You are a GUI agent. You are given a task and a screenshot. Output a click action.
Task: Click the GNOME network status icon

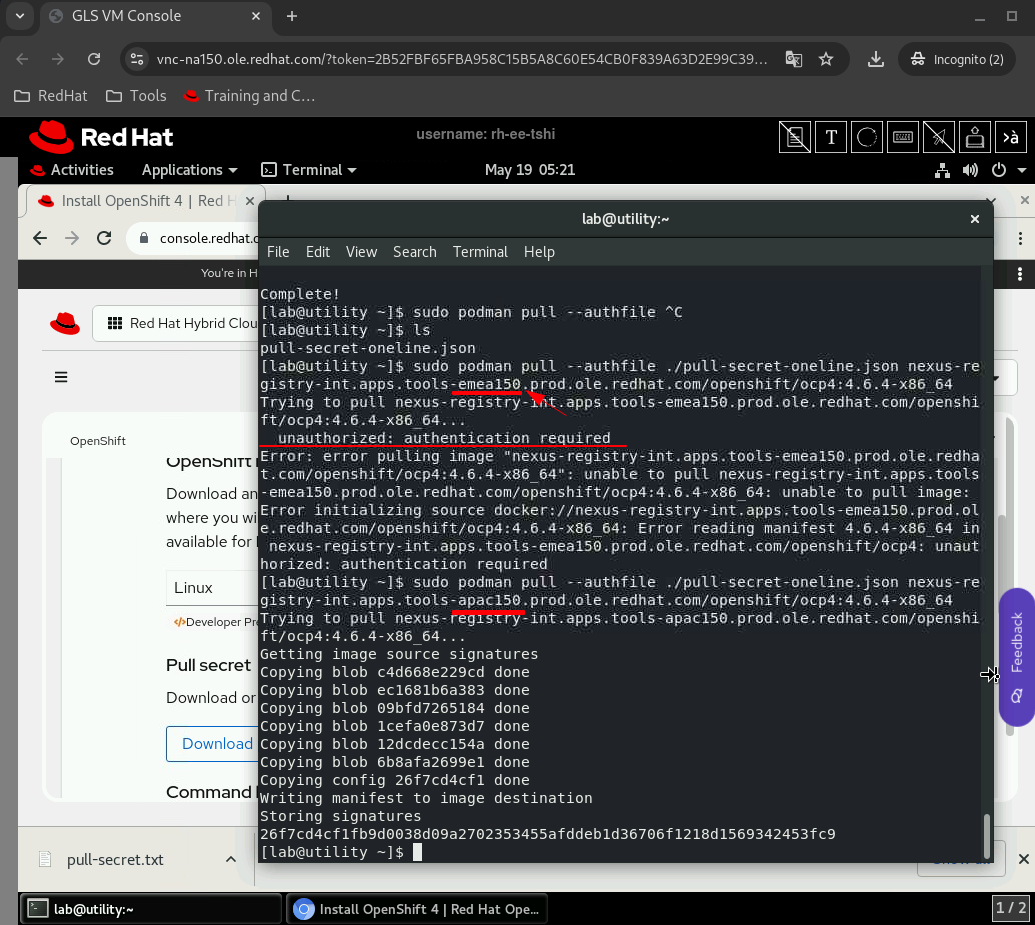(943, 170)
